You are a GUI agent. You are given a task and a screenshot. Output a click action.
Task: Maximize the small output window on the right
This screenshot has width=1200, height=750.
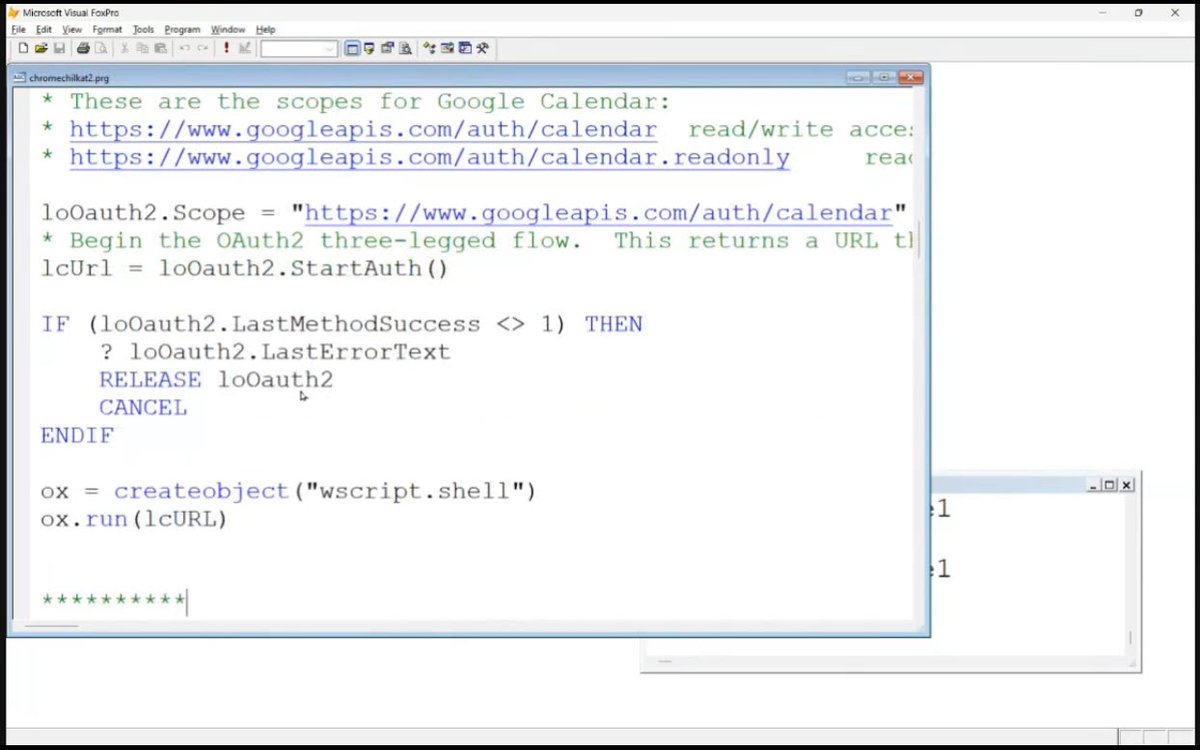pos(1109,485)
